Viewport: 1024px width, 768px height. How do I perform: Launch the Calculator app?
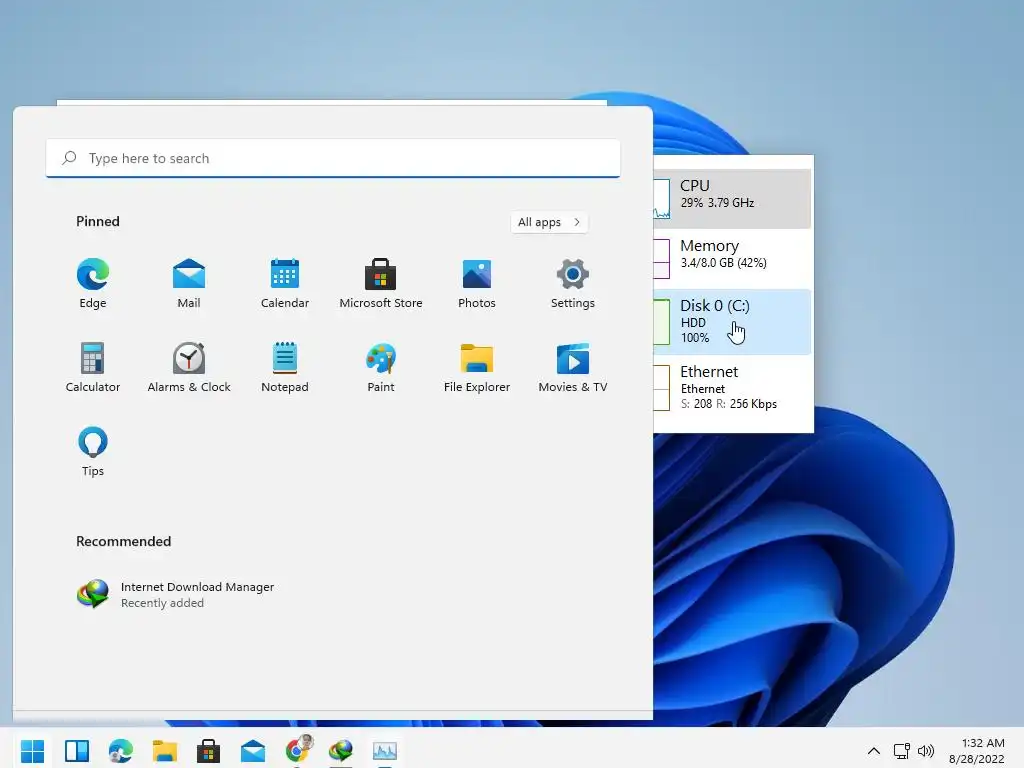point(93,367)
